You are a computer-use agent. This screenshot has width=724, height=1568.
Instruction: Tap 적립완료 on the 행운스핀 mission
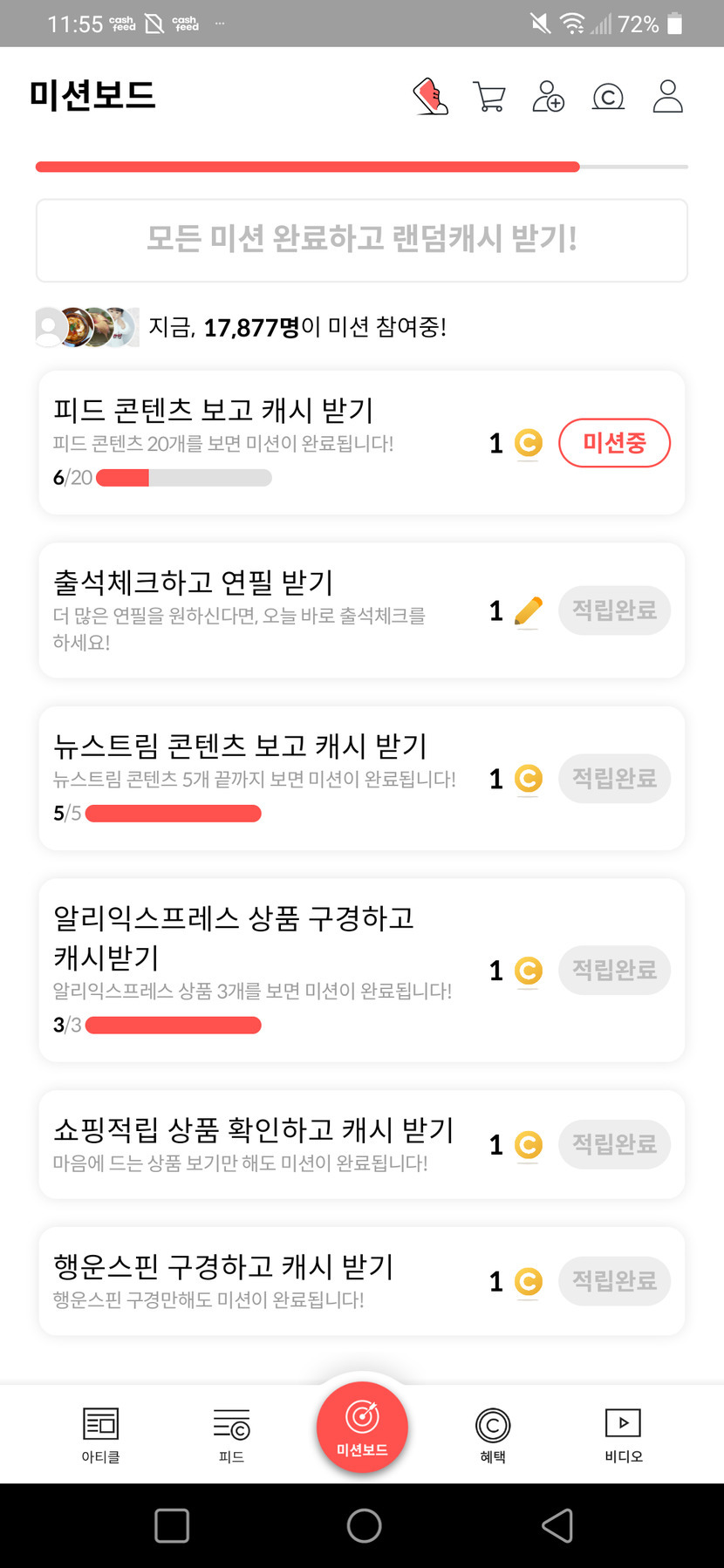[x=614, y=1281]
